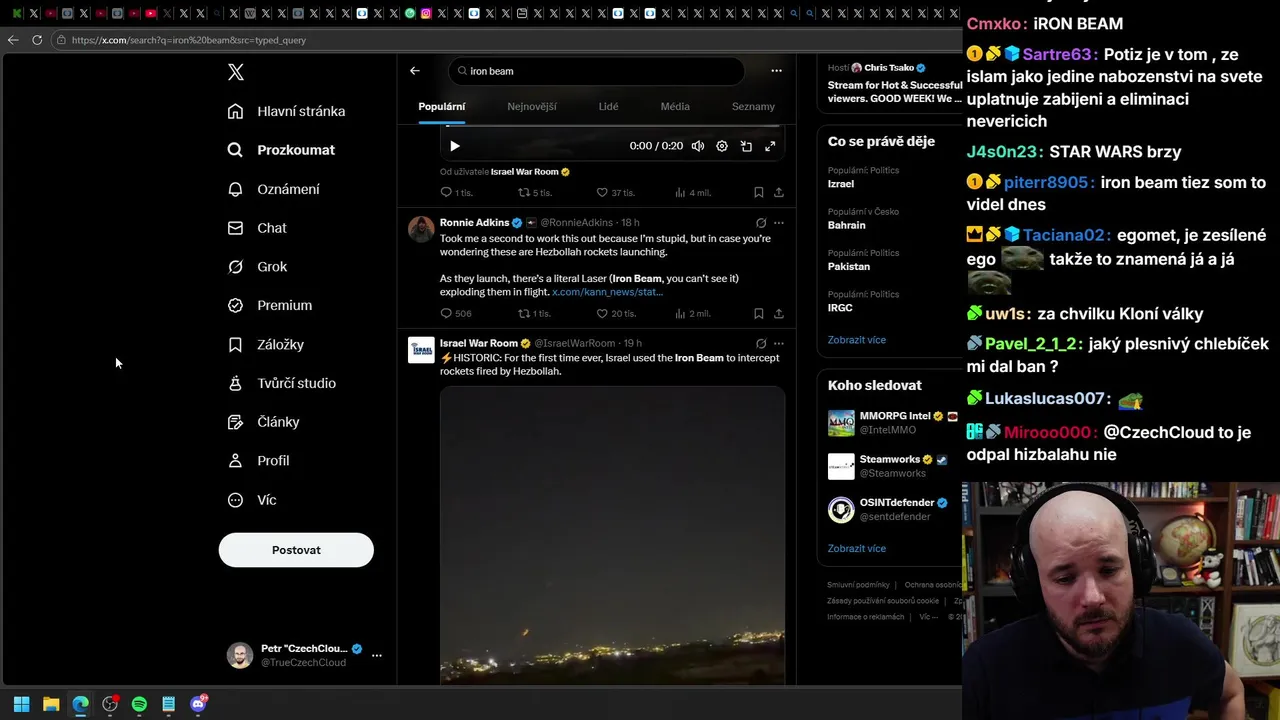Open Spotify from taskbar
This screenshot has height=720, width=1280.
(x=139, y=704)
